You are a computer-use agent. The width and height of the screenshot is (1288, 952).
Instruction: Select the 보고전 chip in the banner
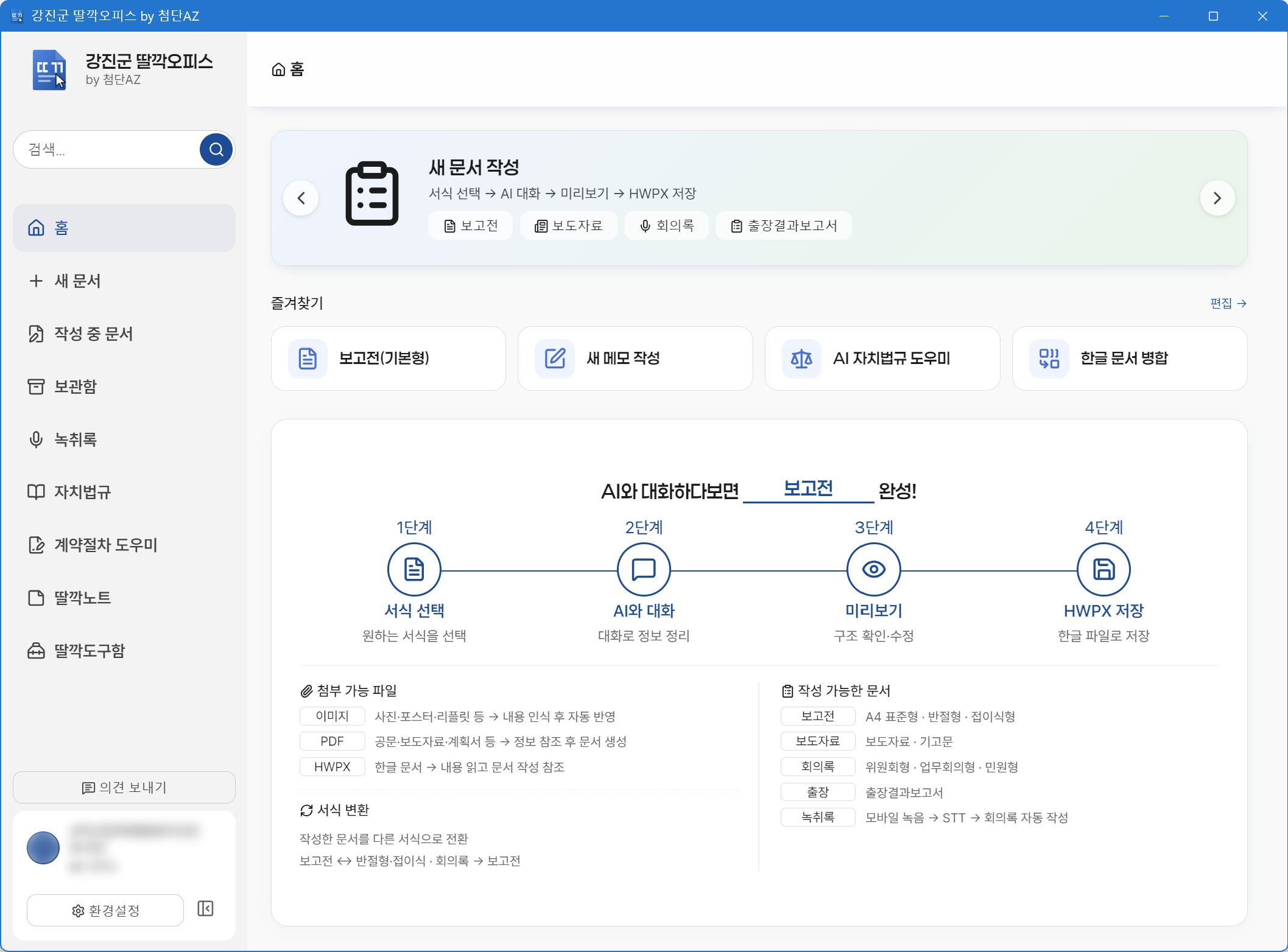(x=471, y=226)
